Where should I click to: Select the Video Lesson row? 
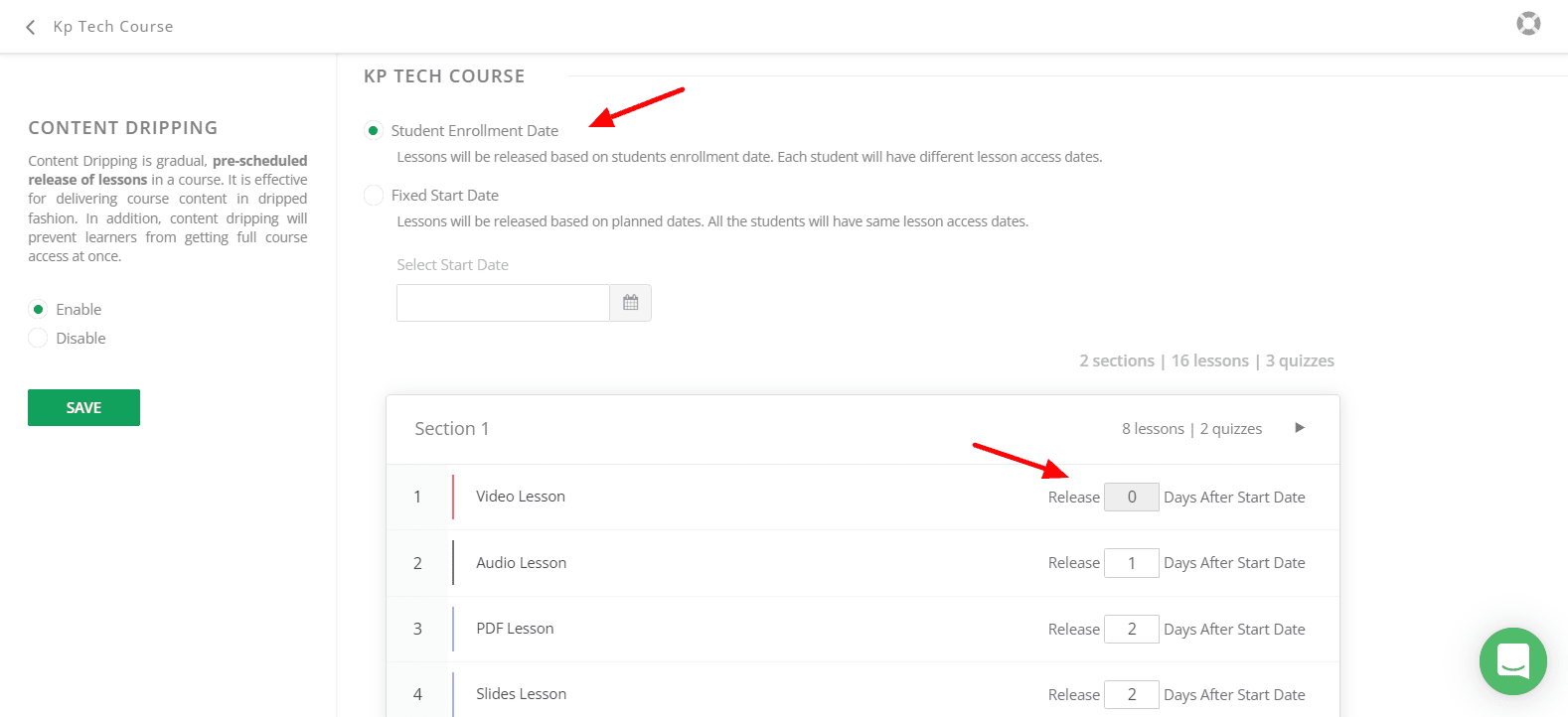[x=521, y=497]
